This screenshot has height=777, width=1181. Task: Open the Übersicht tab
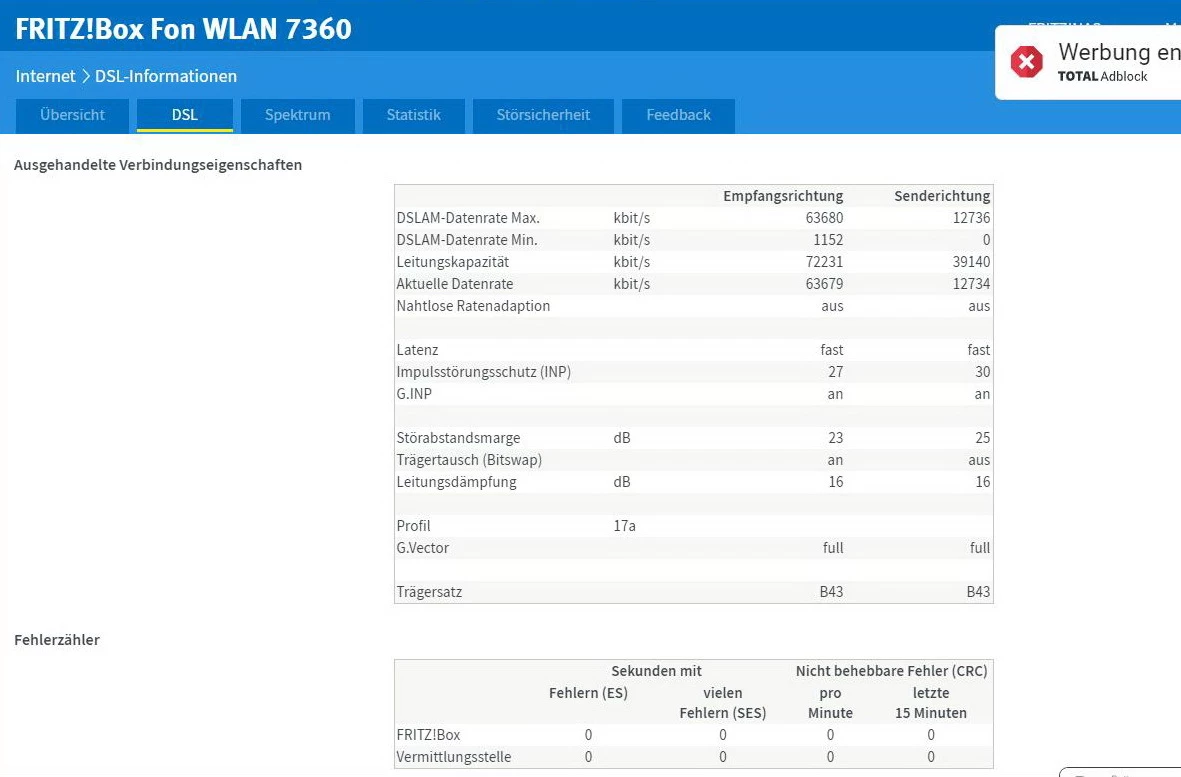(x=72, y=115)
